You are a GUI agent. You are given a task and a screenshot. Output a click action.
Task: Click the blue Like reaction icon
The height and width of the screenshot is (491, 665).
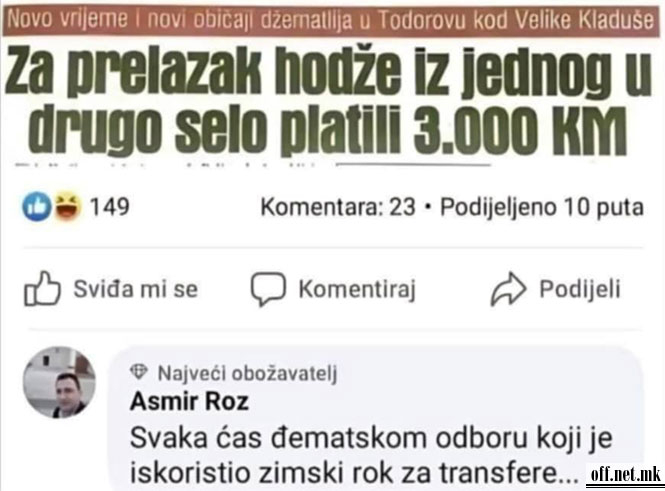point(37,206)
